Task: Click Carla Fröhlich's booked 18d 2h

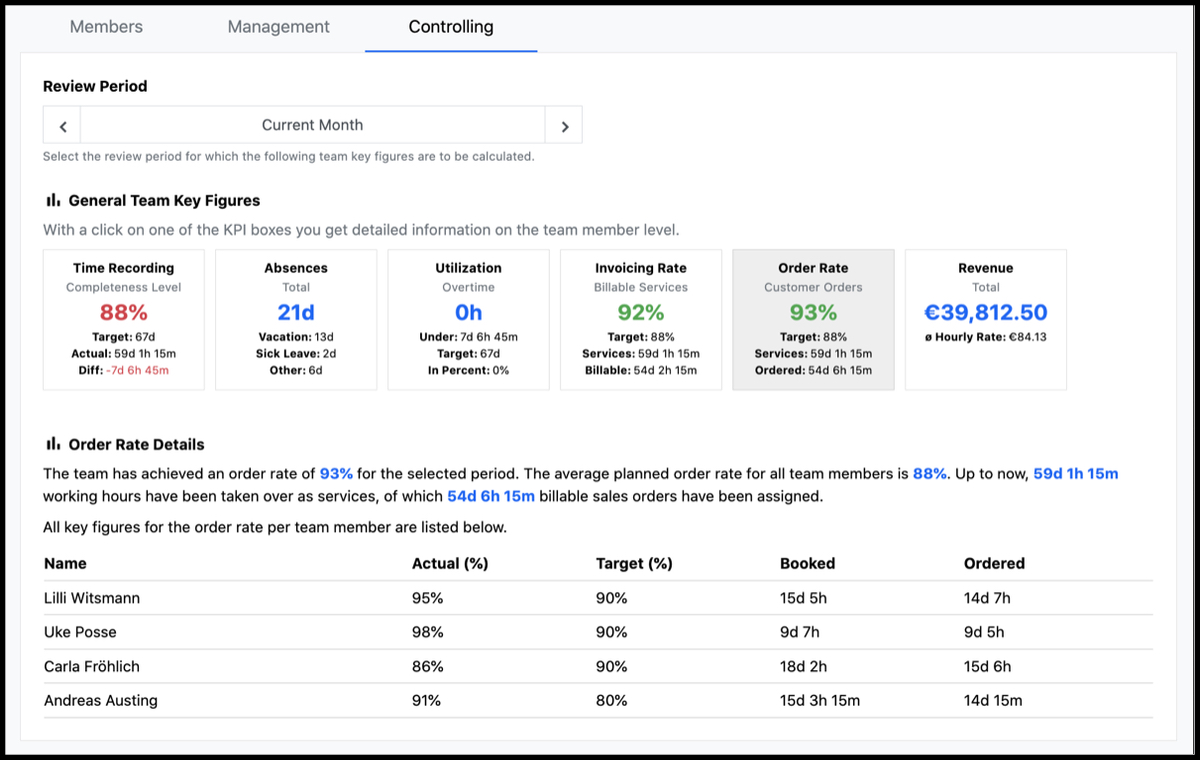Action: tap(804, 666)
